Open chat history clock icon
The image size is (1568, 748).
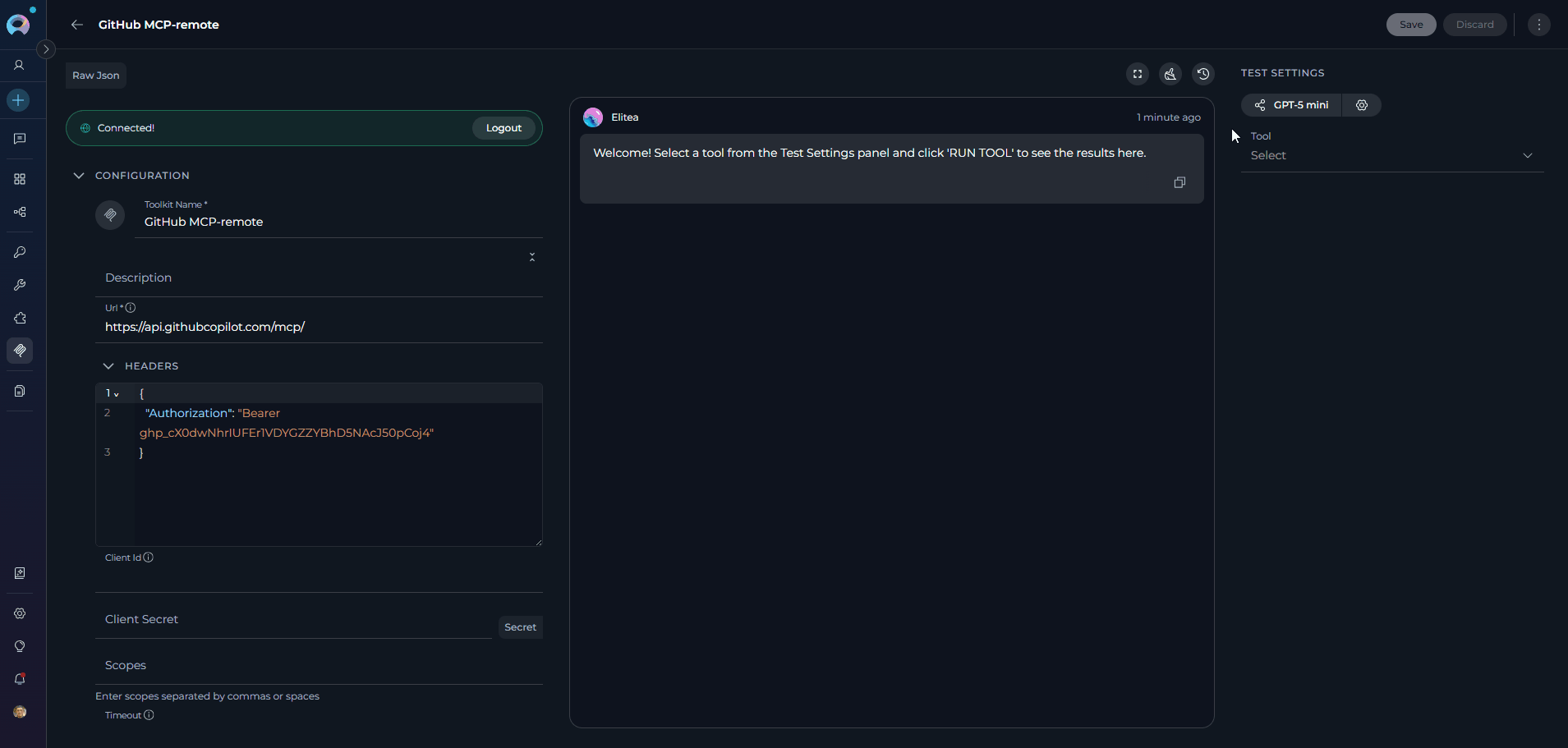(1203, 74)
